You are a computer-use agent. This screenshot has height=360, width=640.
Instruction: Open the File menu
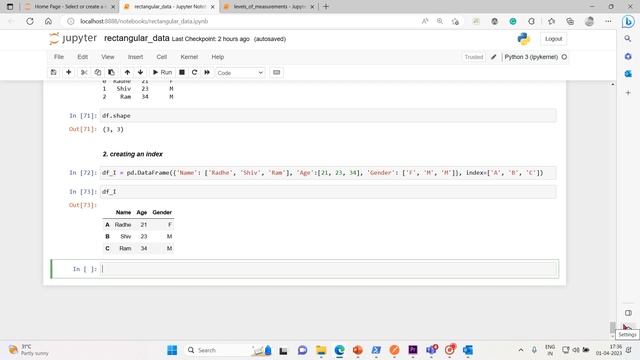(x=59, y=57)
